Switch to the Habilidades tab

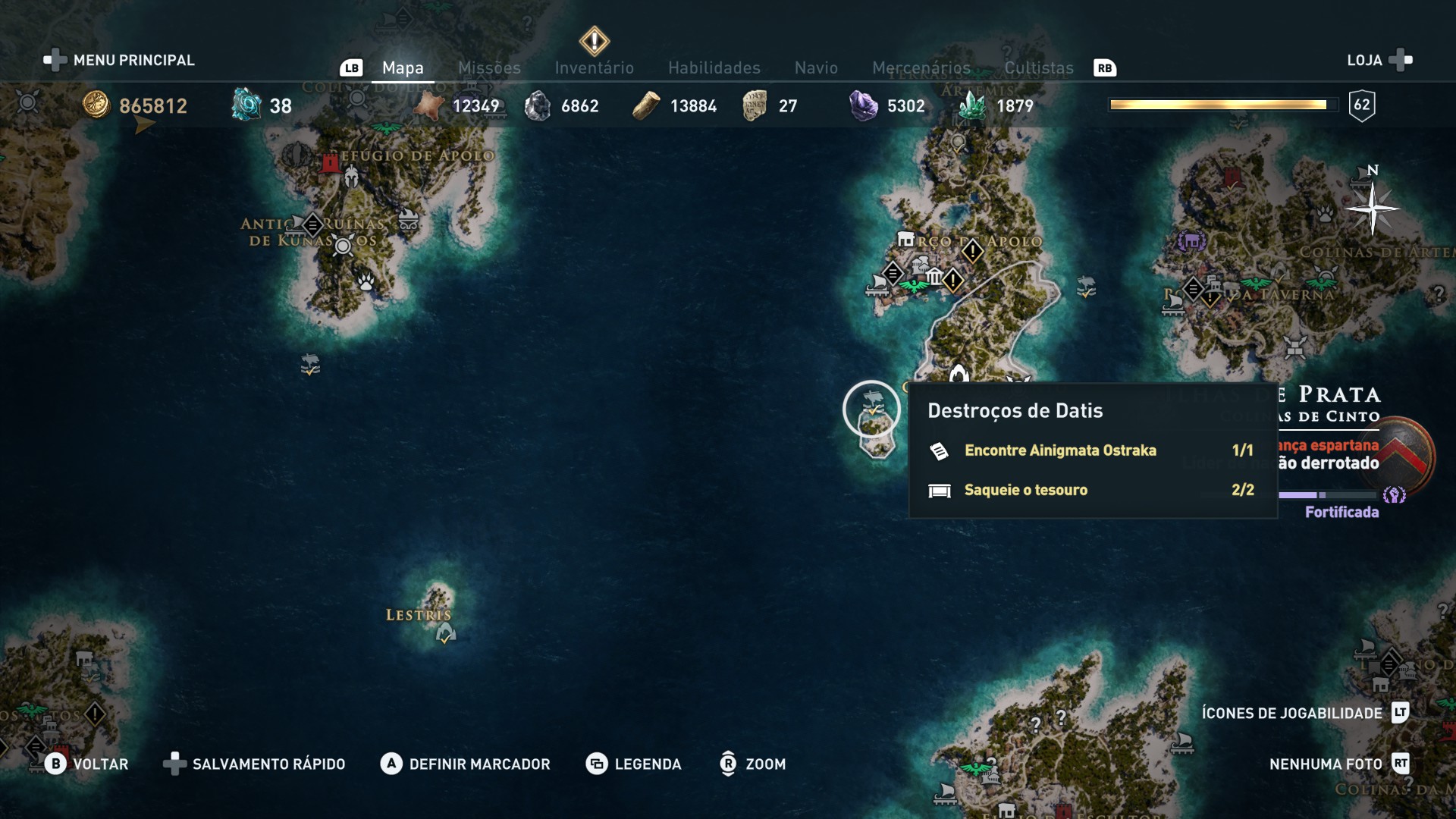(x=714, y=67)
